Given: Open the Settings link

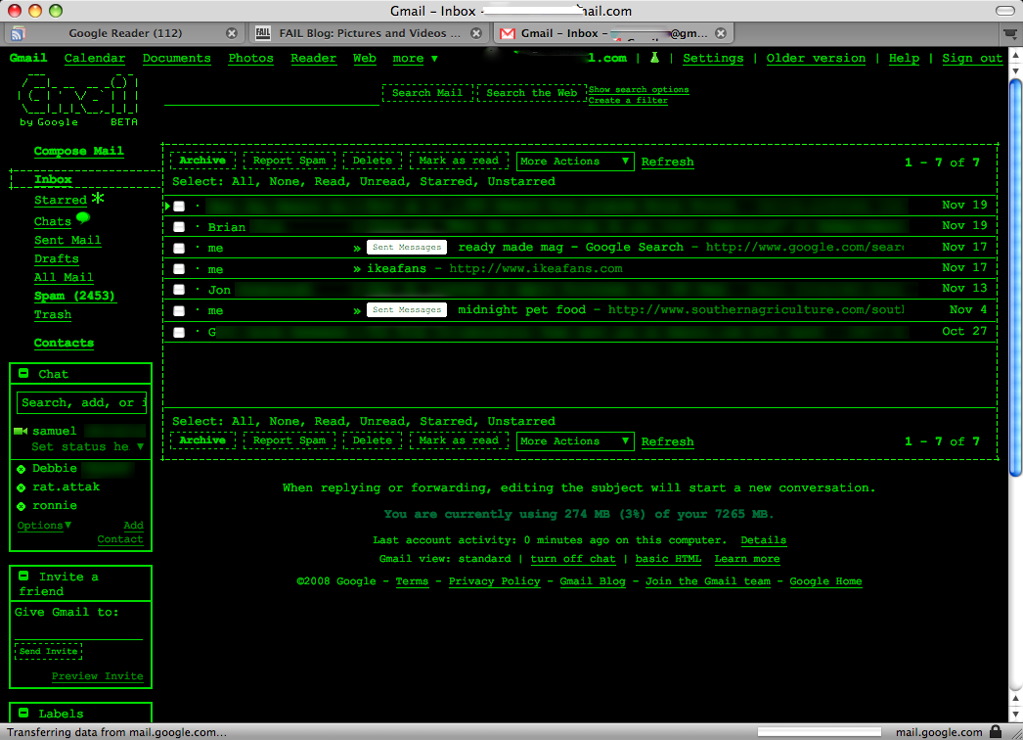Looking at the screenshot, I should tap(713, 59).
